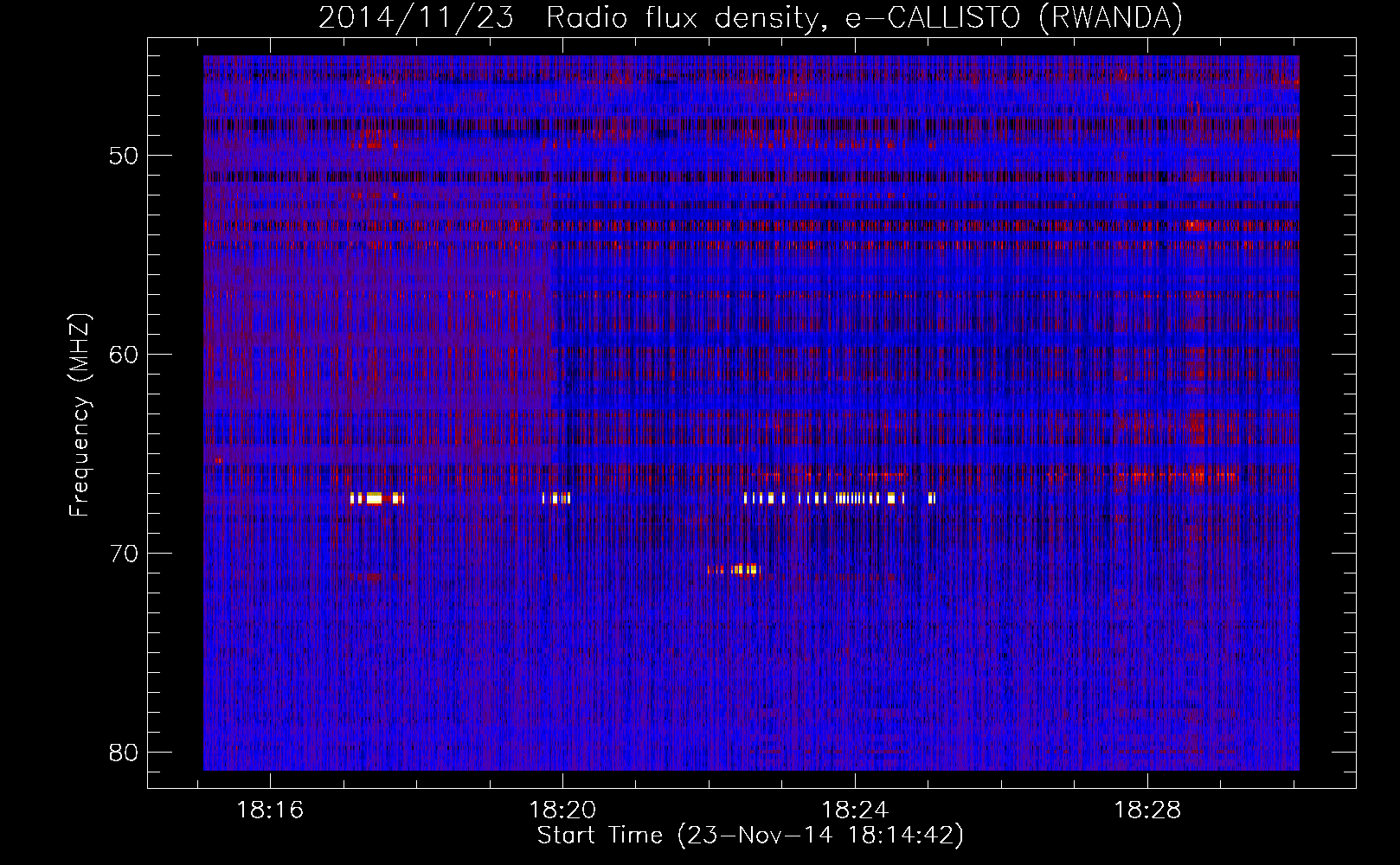Click the 18:16 time tick label
1400x865 pixels.
click(270, 811)
